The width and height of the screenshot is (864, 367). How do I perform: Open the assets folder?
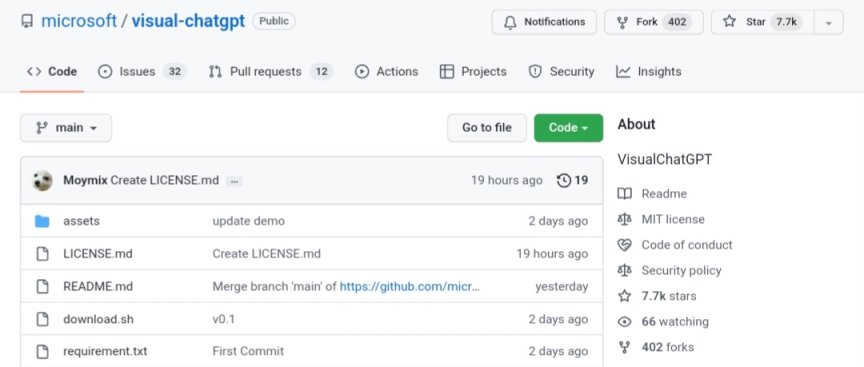pos(82,222)
